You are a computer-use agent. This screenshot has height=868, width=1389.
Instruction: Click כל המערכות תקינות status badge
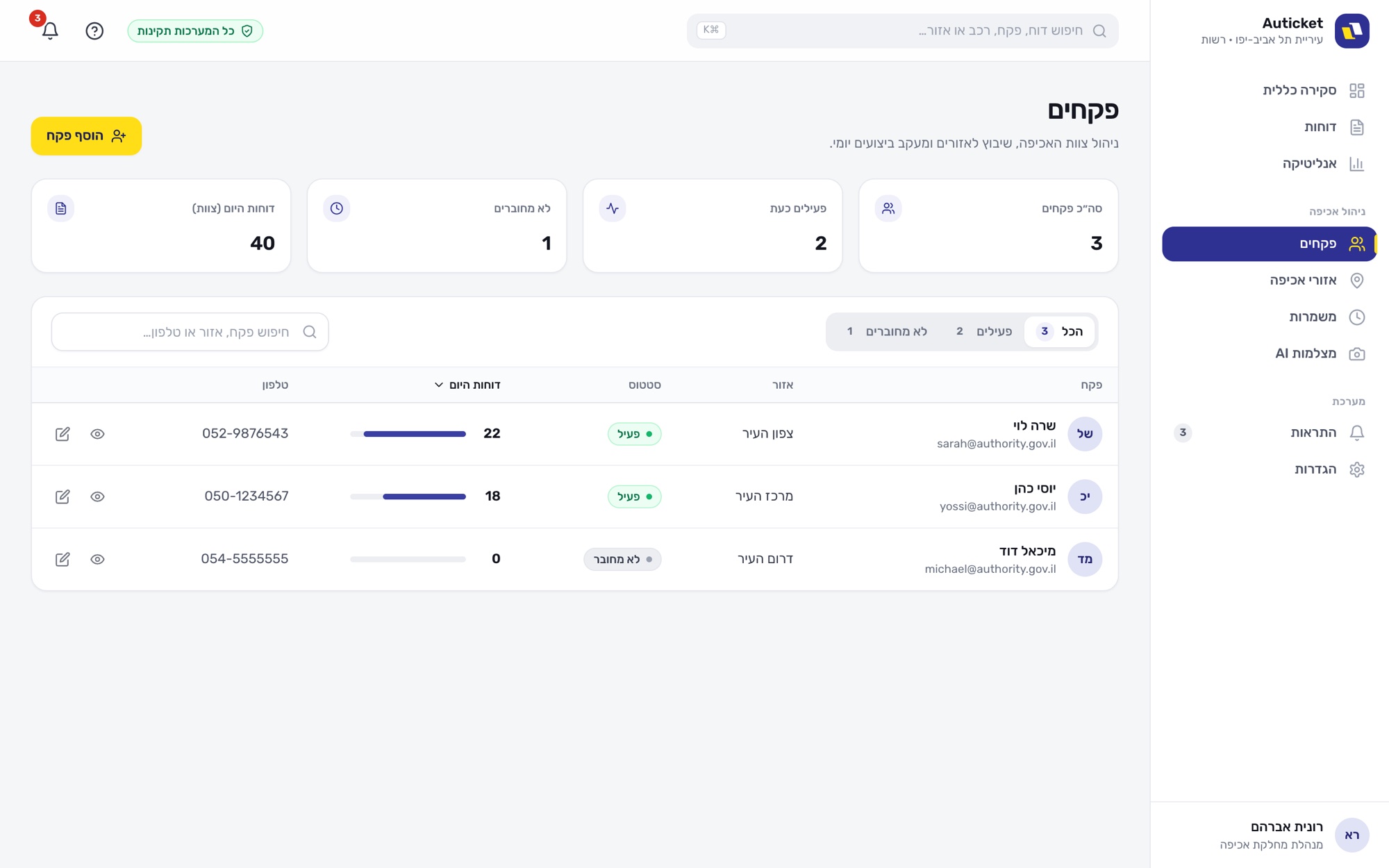coord(195,31)
